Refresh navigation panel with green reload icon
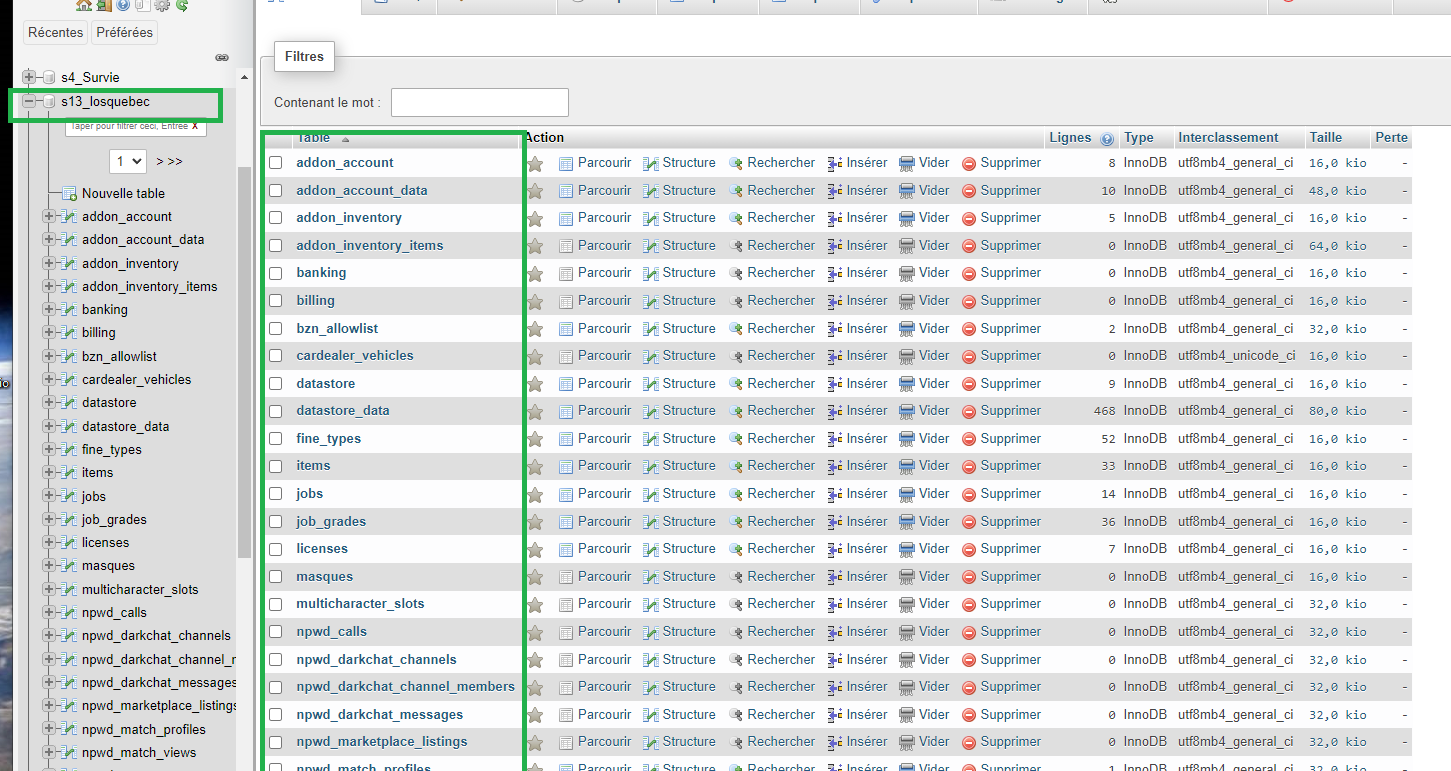The width and height of the screenshot is (1451, 771). point(182,6)
